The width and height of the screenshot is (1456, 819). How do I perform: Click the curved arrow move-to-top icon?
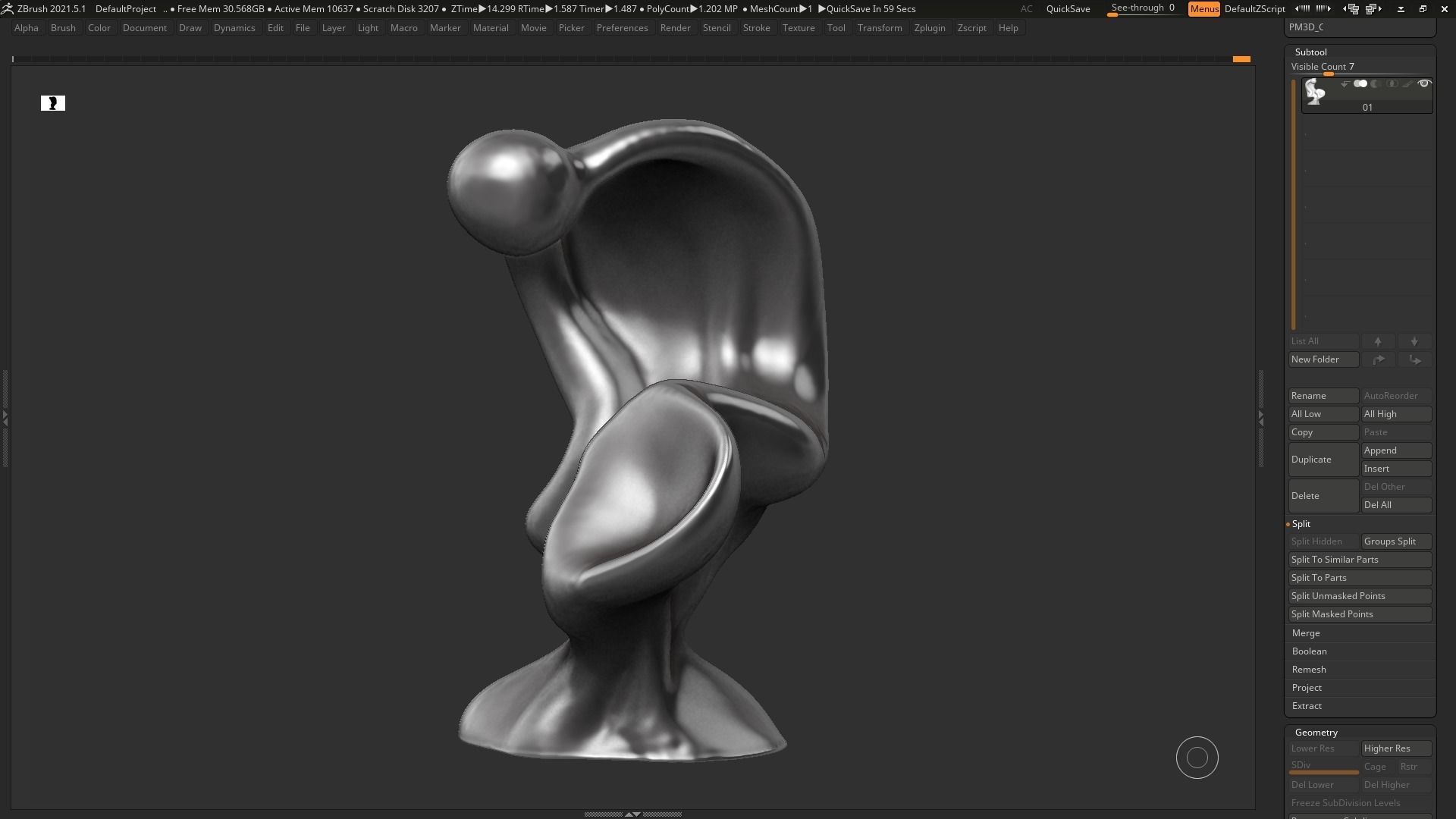(x=1378, y=359)
